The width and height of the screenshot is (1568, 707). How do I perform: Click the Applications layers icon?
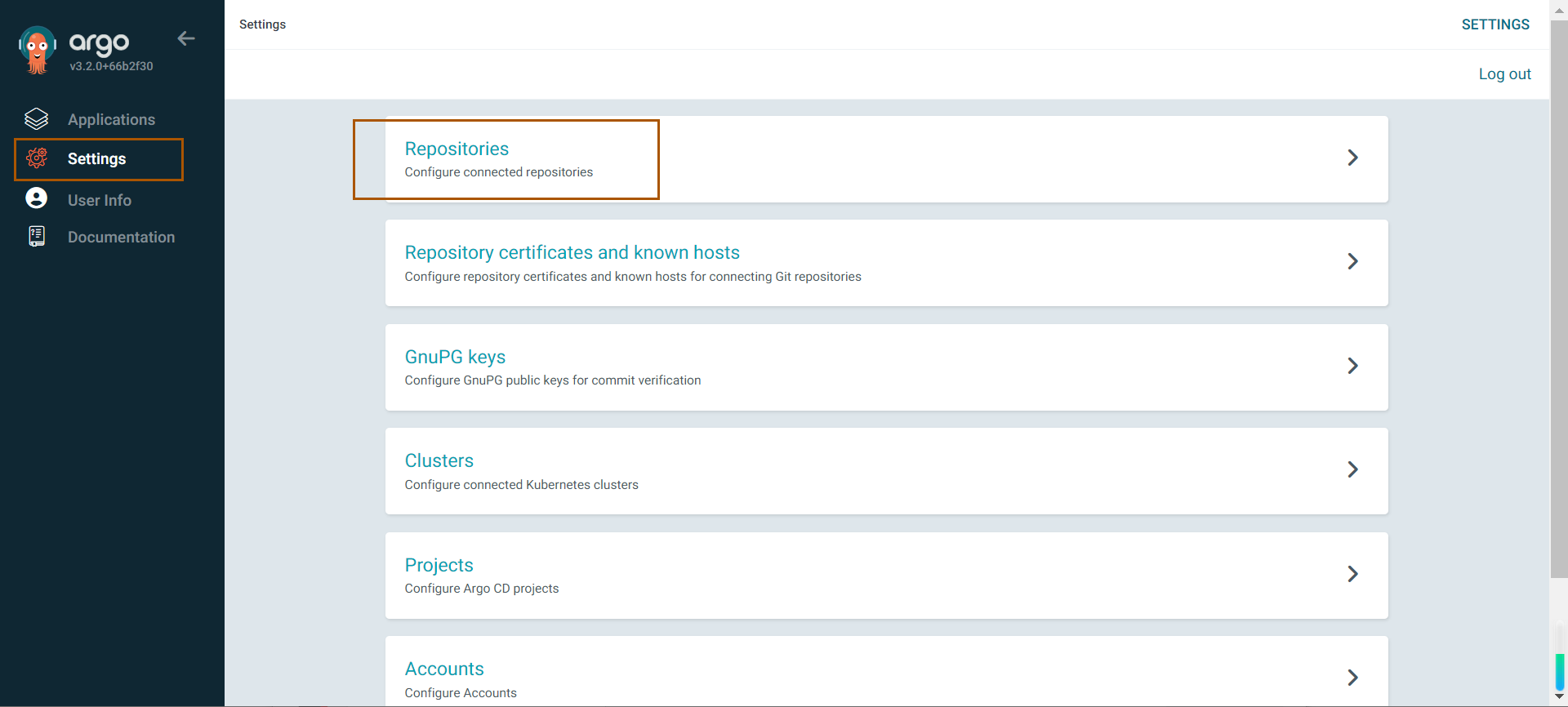(x=37, y=119)
